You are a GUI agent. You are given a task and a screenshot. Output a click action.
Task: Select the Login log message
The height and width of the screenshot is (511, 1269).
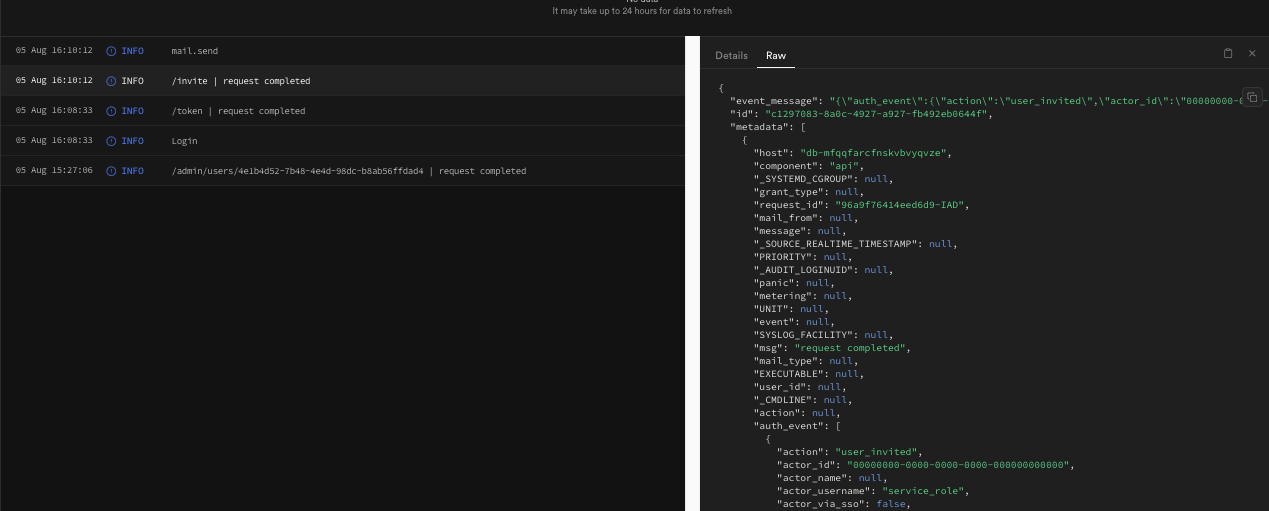pos(184,141)
